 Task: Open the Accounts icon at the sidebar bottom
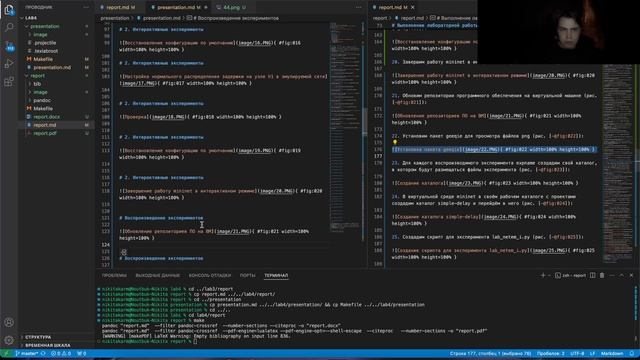9,322
